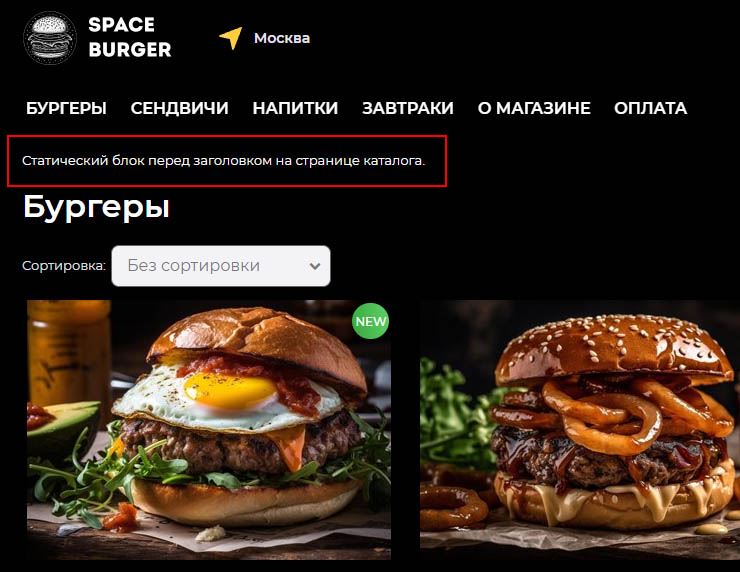Open the ОПЛАТА page
This screenshot has width=740, height=572.
pos(650,108)
